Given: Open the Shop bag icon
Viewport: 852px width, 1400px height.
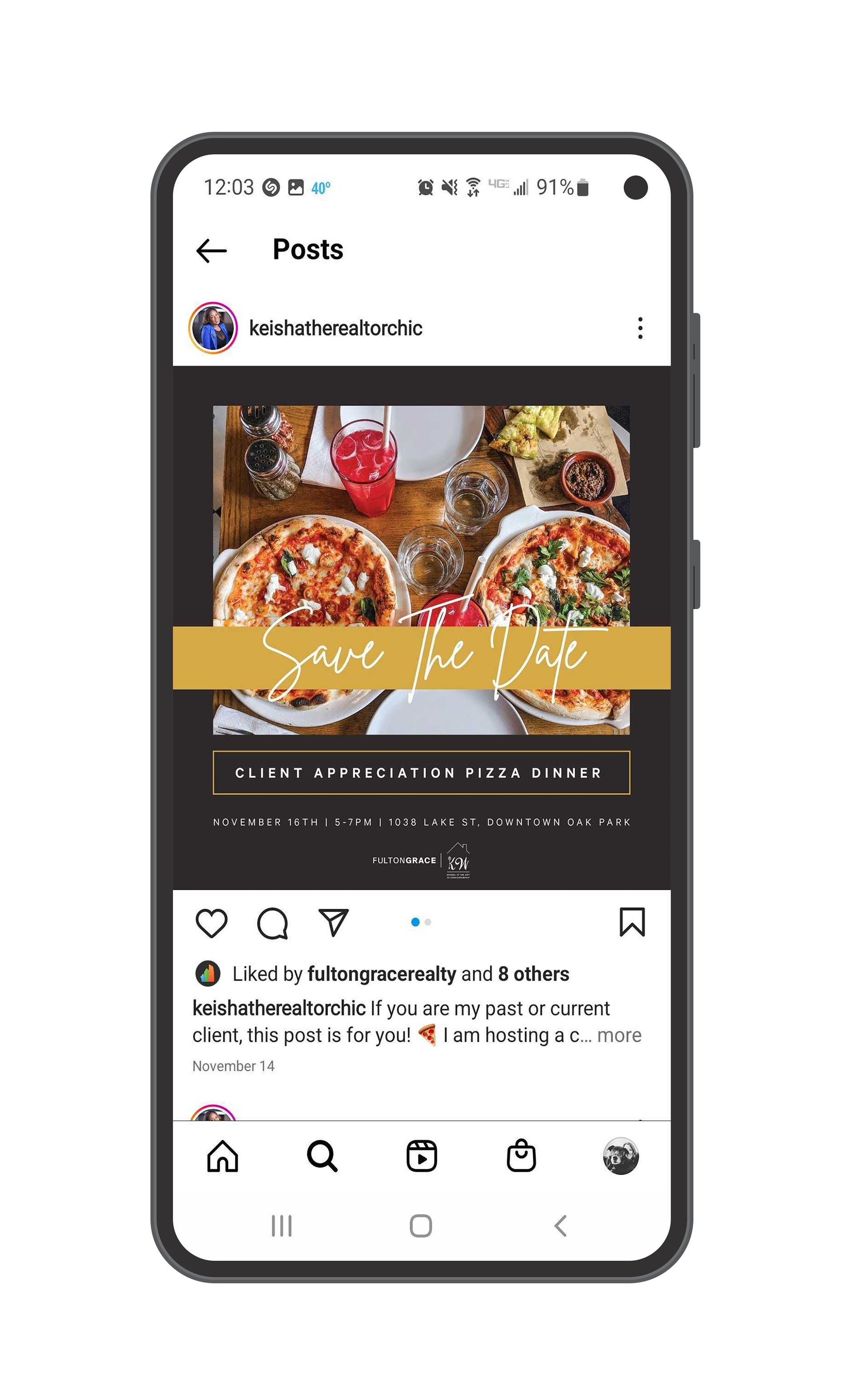Looking at the screenshot, I should tap(521, 1155).
